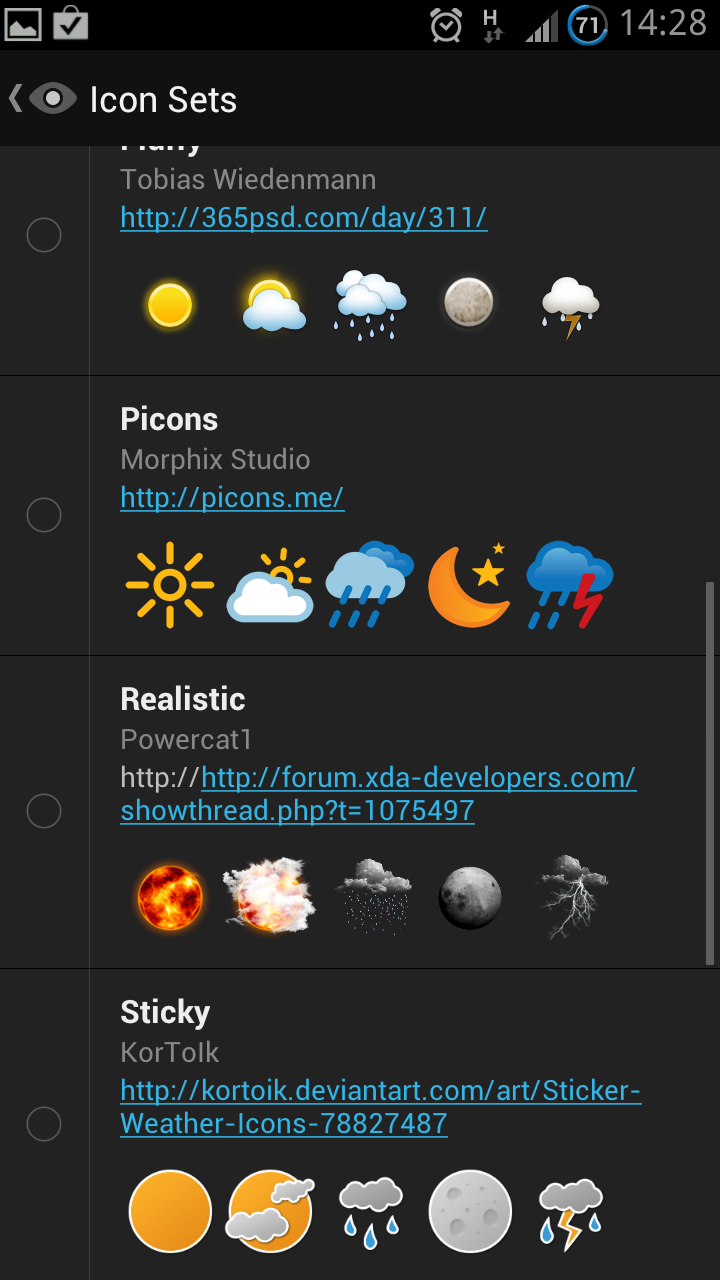
Task: Select the Picons icon set radio button
Action: coord(44,515)
